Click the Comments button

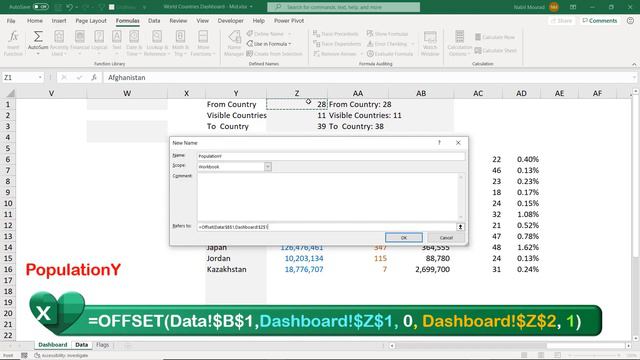coord(600,20)
